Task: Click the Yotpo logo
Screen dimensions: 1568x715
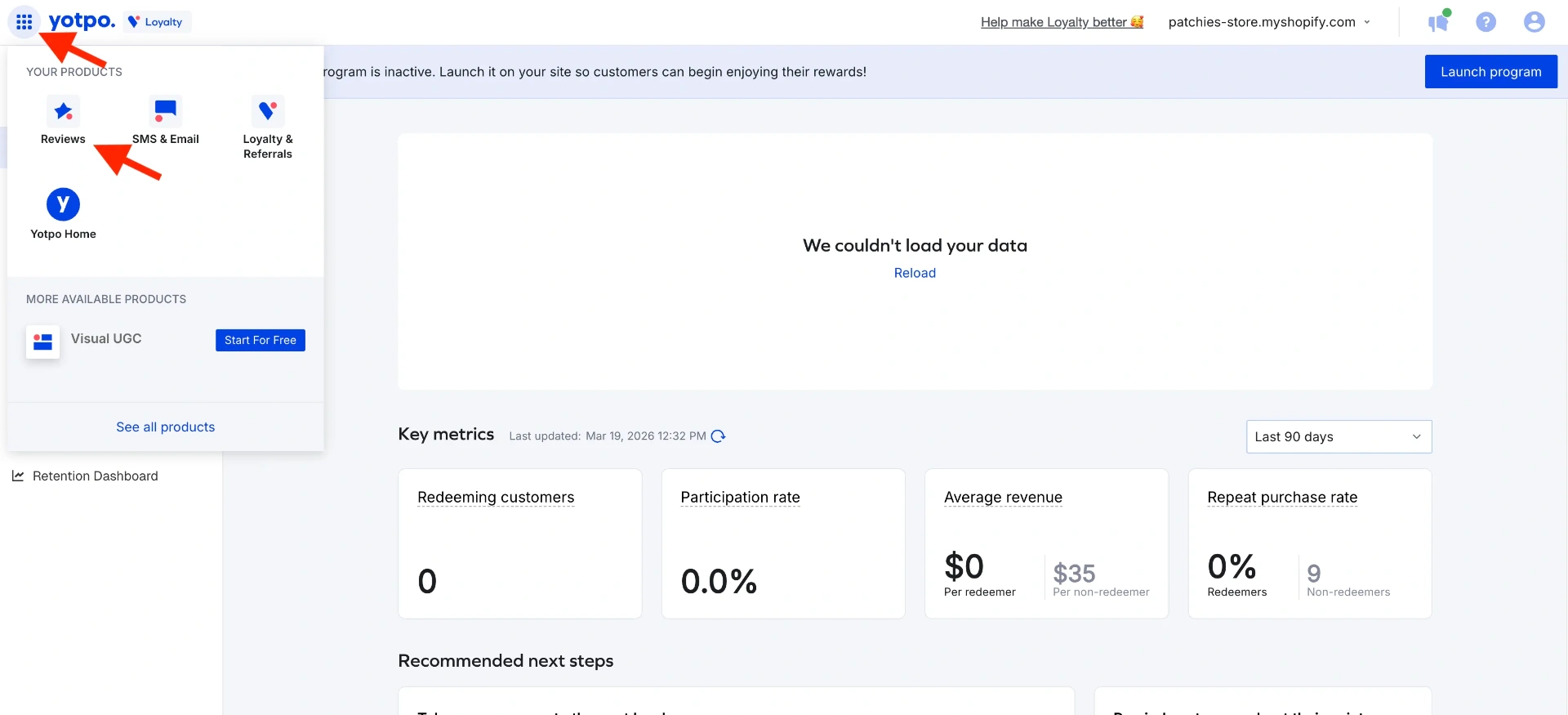Action: (x=82, y=21)
